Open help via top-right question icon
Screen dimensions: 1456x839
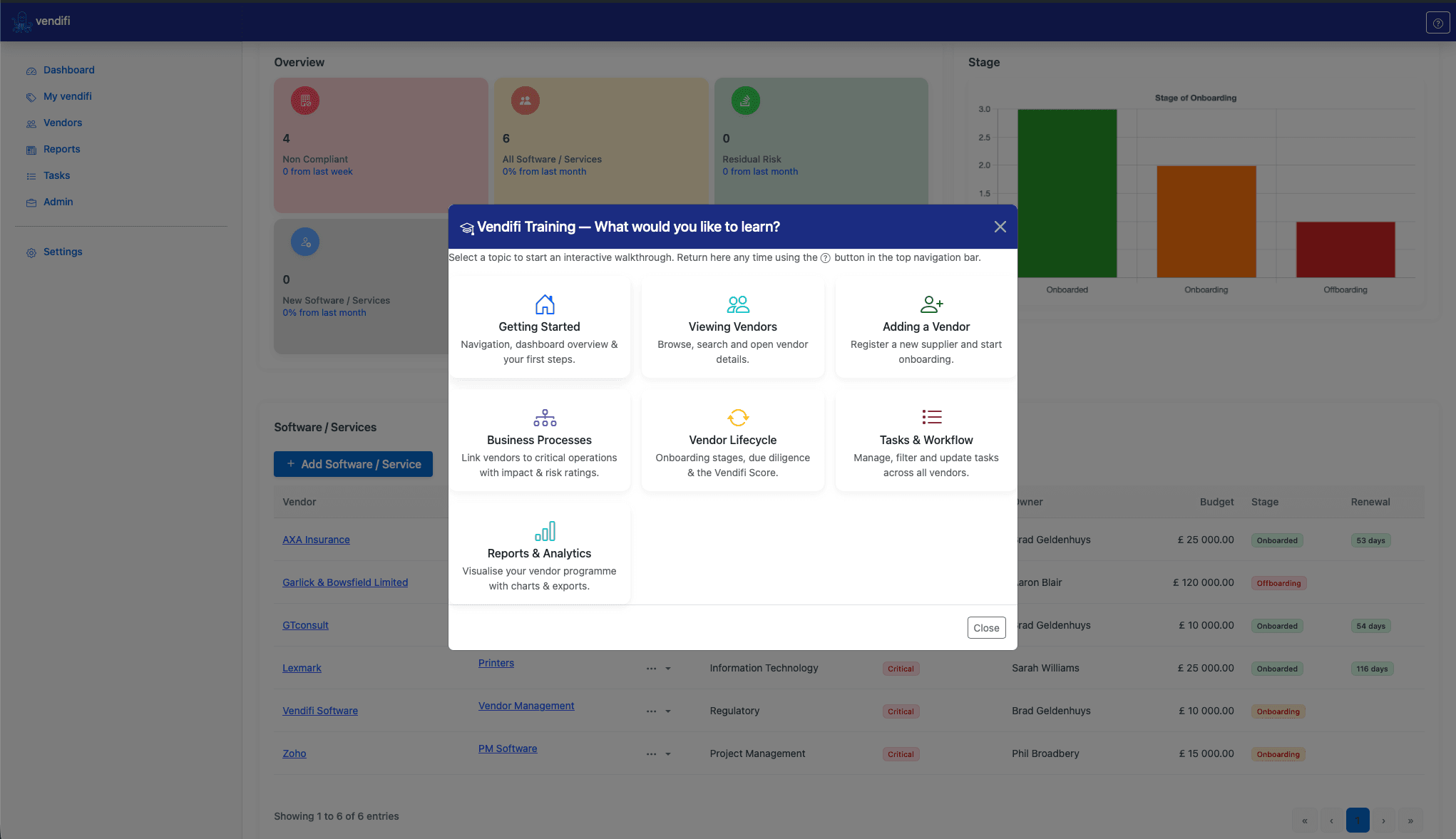pyautogui.click(x=1437, y=23)
